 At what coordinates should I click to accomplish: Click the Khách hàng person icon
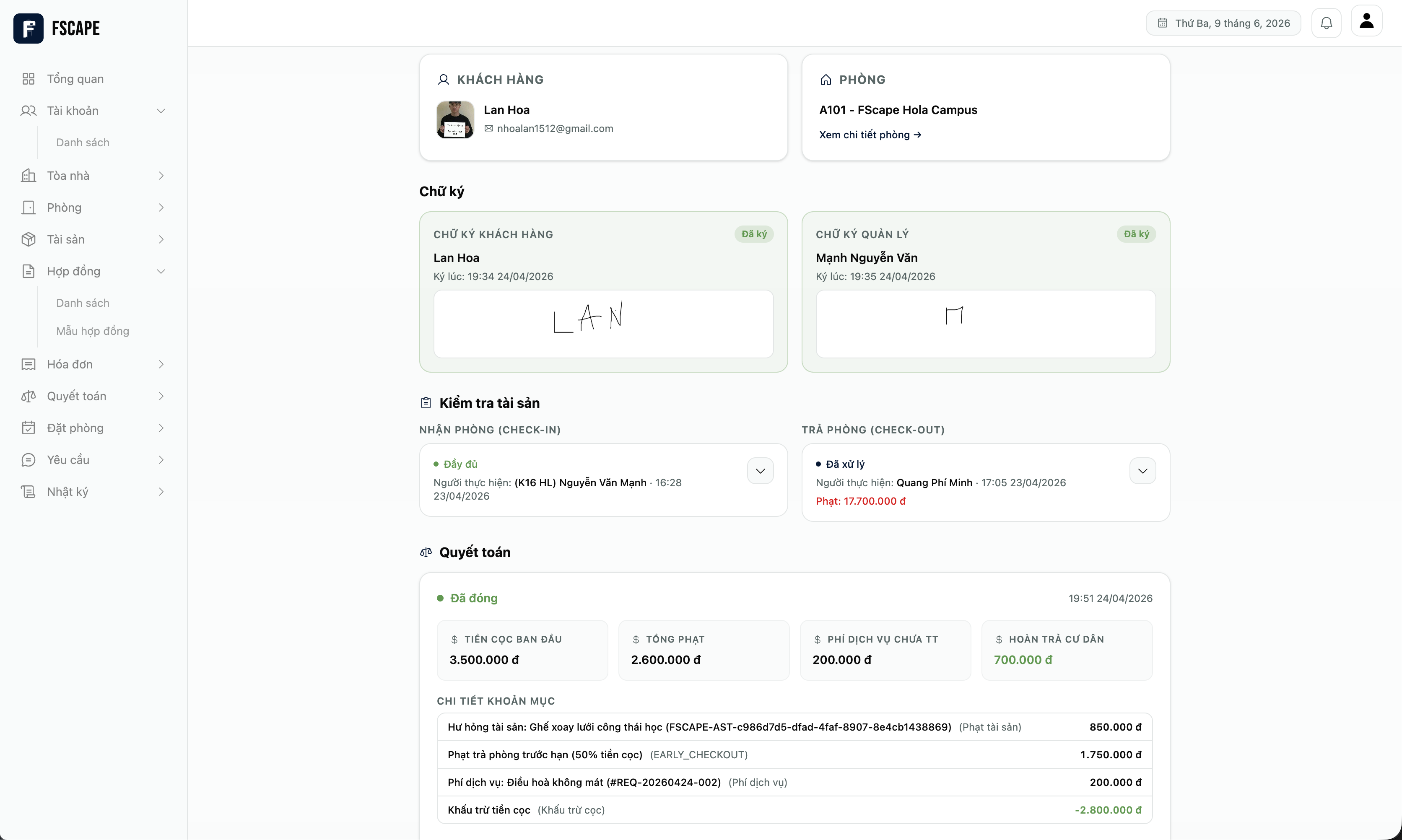443,80
